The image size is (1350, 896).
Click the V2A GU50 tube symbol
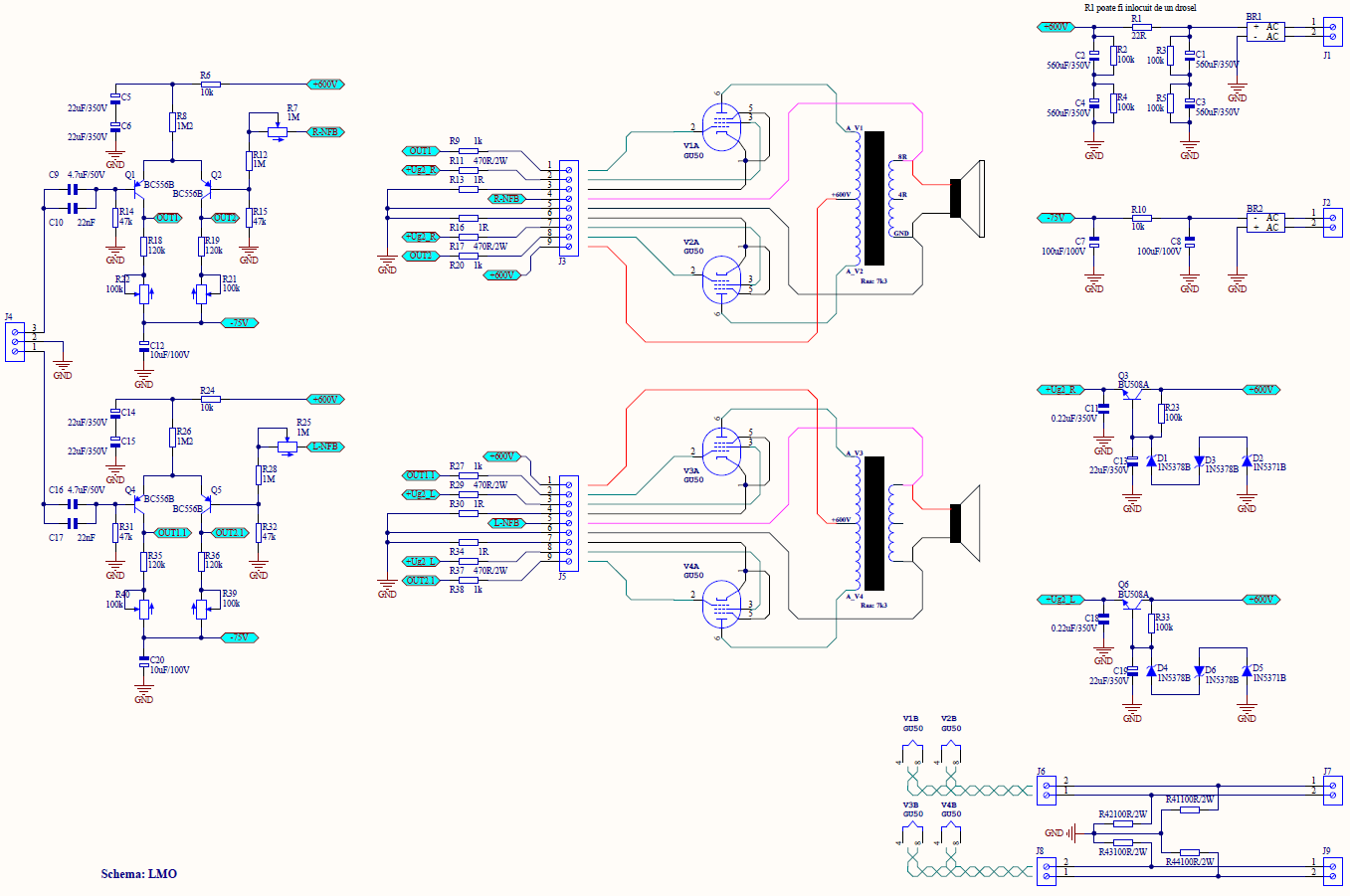(x=722, y=281)
